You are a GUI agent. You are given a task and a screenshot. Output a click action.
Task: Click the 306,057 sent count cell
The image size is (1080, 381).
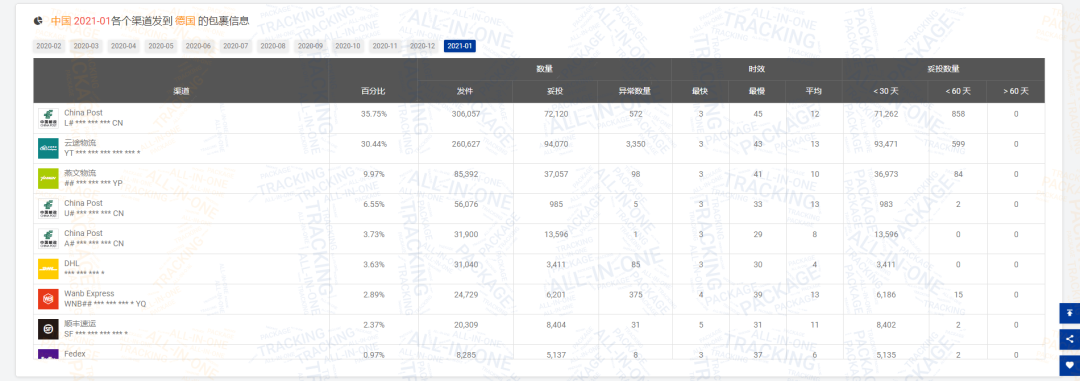466,114
